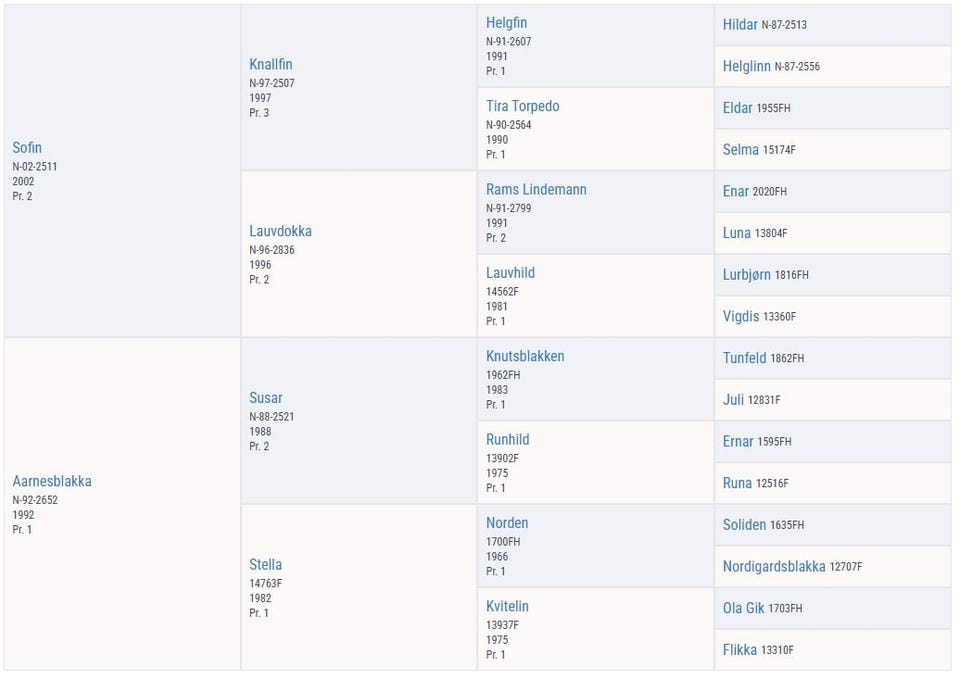Click the Knutsblakken name link
960x679 pixels.
click(525, 356)
